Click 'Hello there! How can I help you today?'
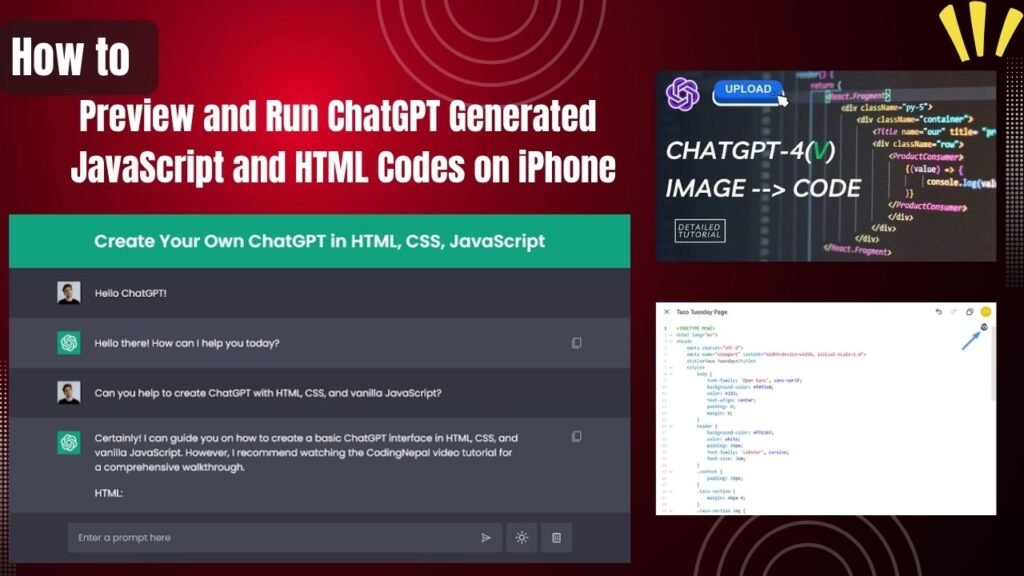 [x=187, y=343]
